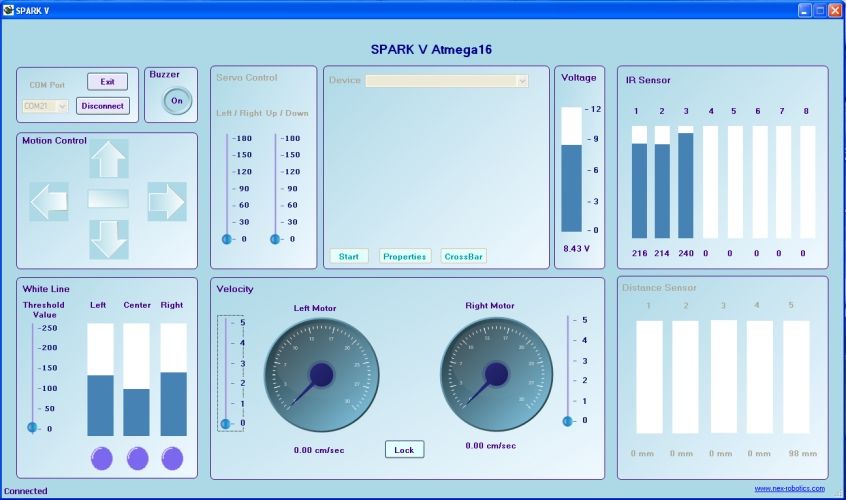Viewport: 846px width, 500px height.
Task: Click the Left Motor speedometer gauge
Action: 322,375
